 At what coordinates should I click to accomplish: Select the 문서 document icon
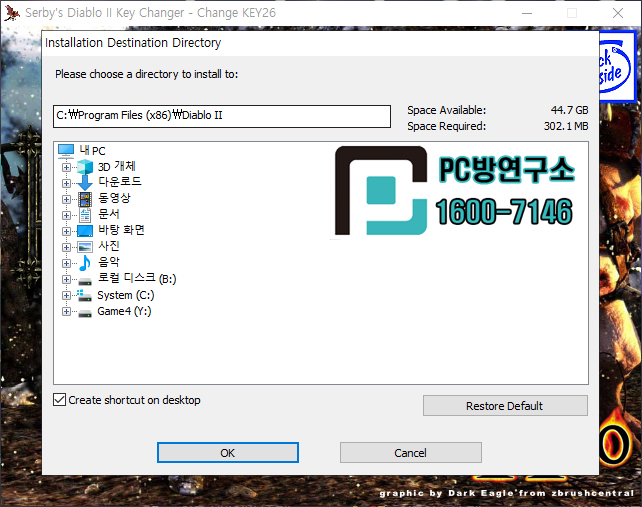85,215
